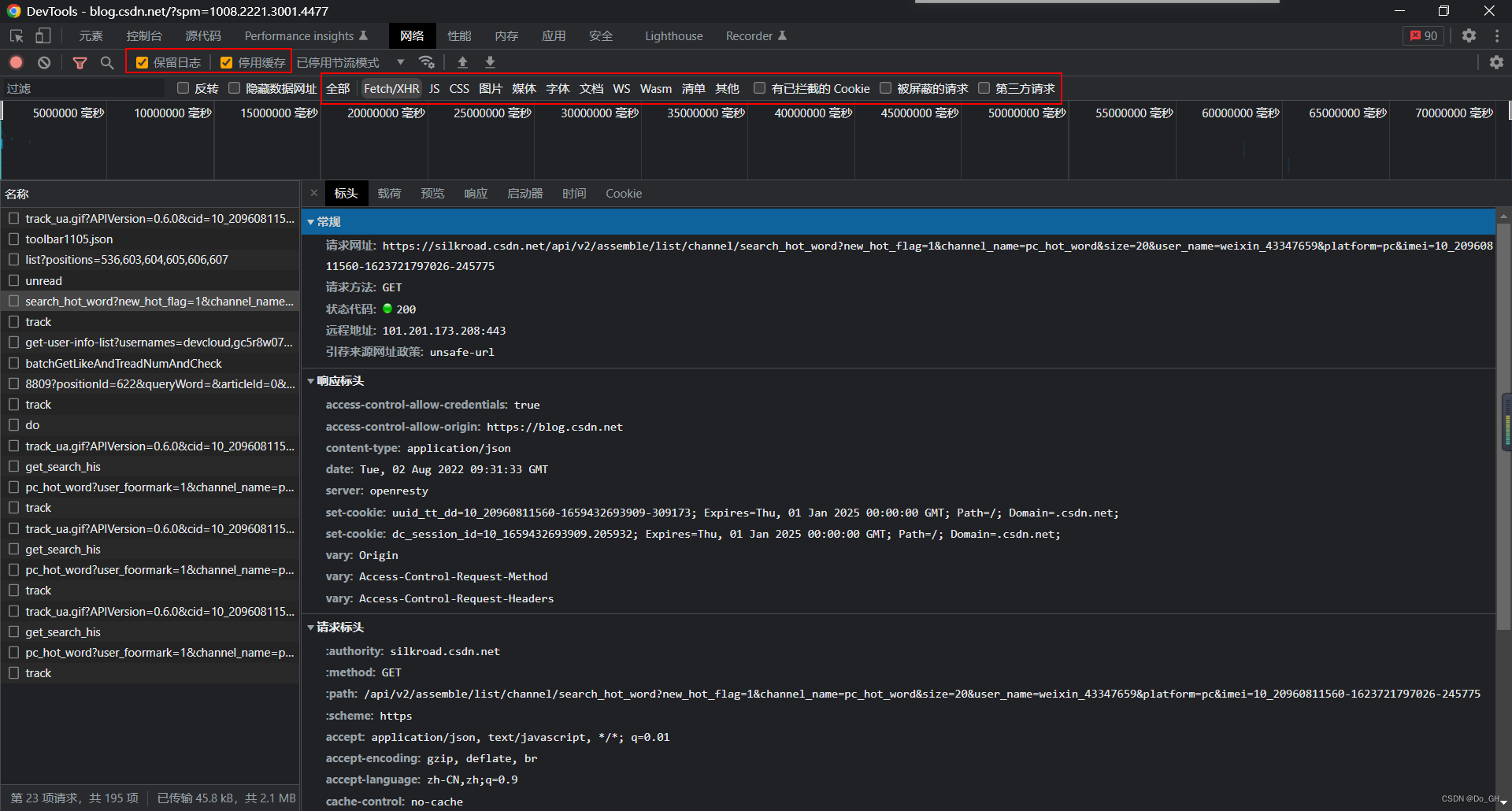Toggle the filter funnel icon
This screenshot has width=1512, height=811.
(x=80, y=62)
